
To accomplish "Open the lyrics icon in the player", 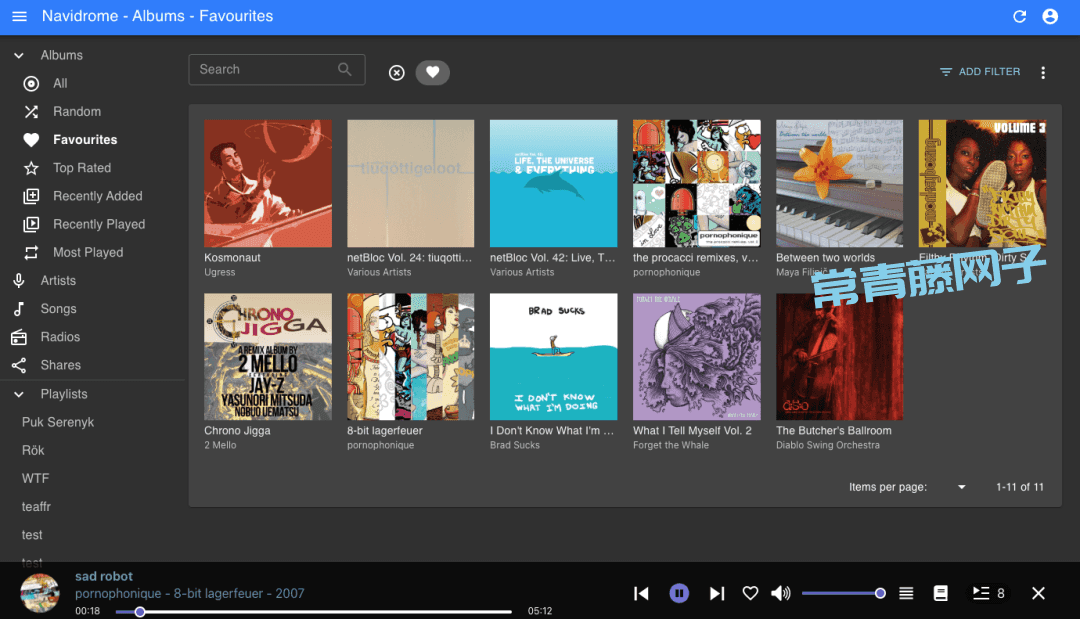I will 940,594.
